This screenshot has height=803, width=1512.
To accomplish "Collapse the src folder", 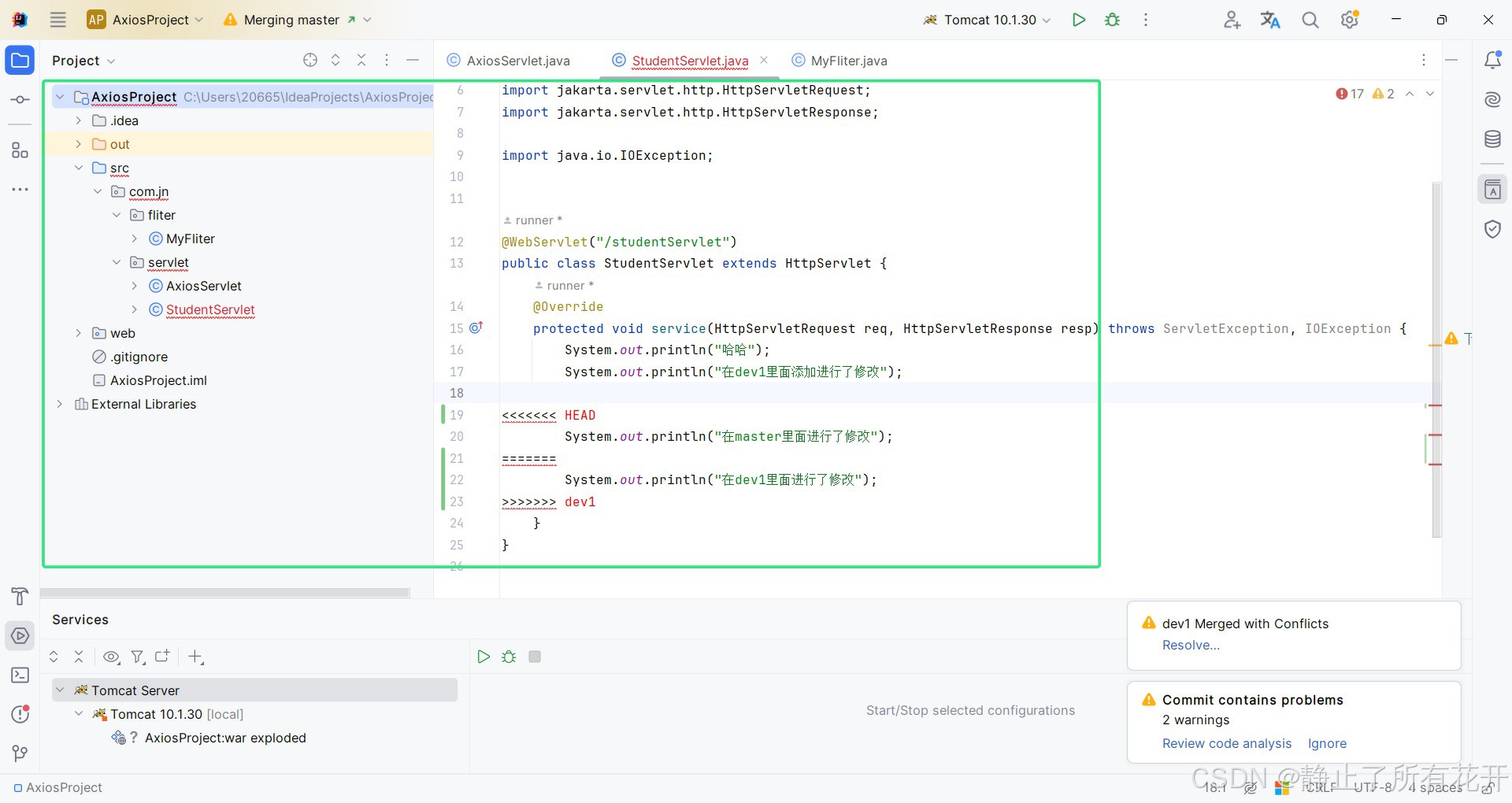I will coord(78,168).
